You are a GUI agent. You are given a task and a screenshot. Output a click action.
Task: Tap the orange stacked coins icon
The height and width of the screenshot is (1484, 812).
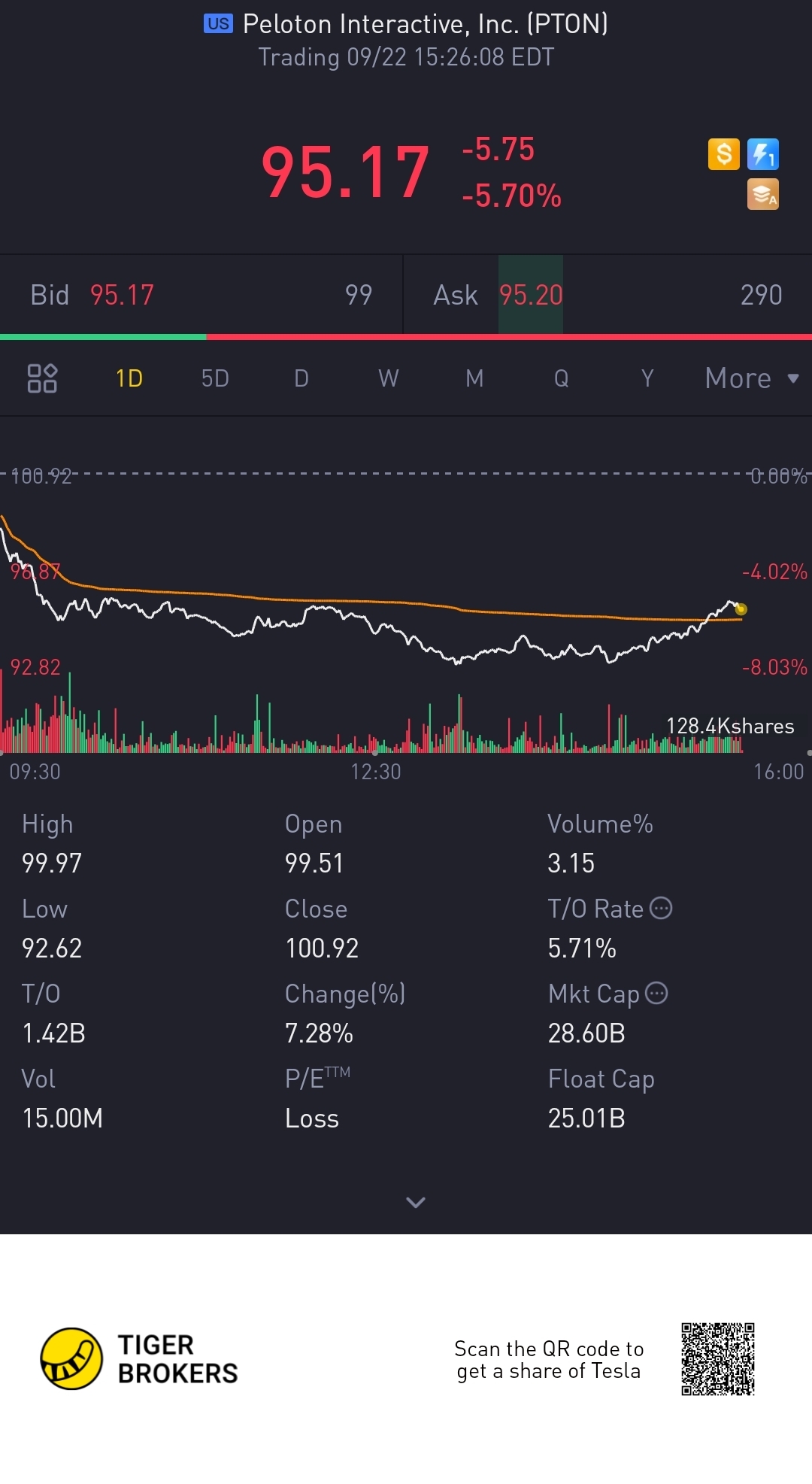coord(763,194)
